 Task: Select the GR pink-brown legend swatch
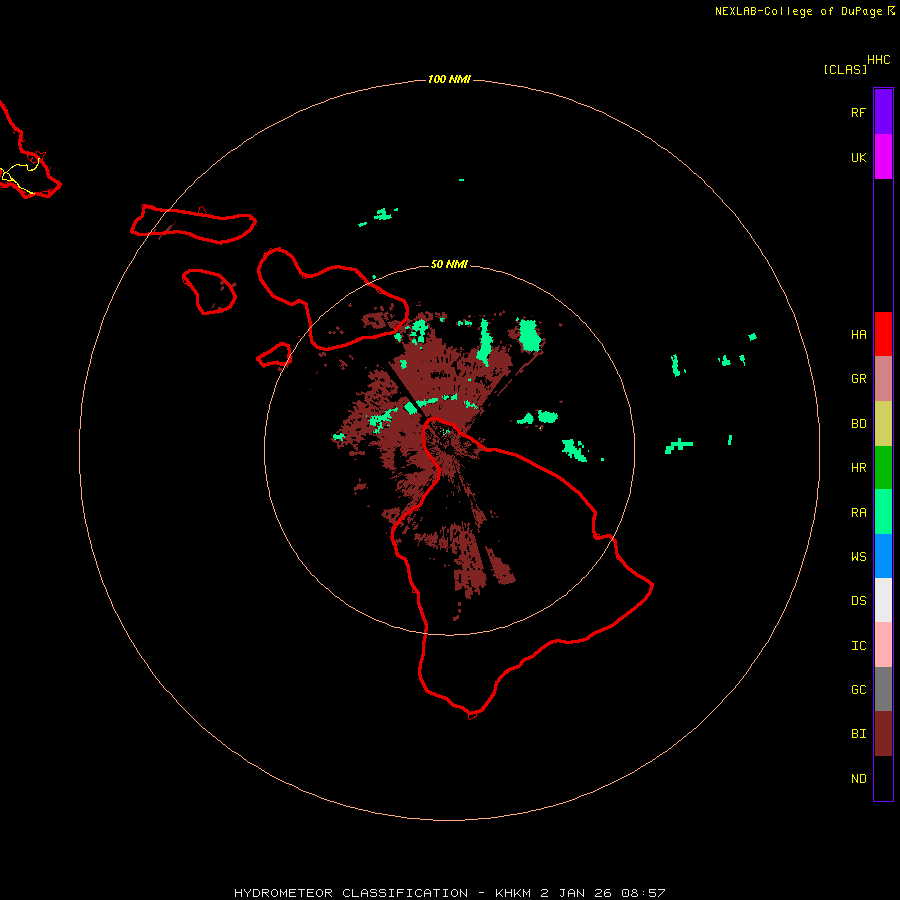point(883,379)
